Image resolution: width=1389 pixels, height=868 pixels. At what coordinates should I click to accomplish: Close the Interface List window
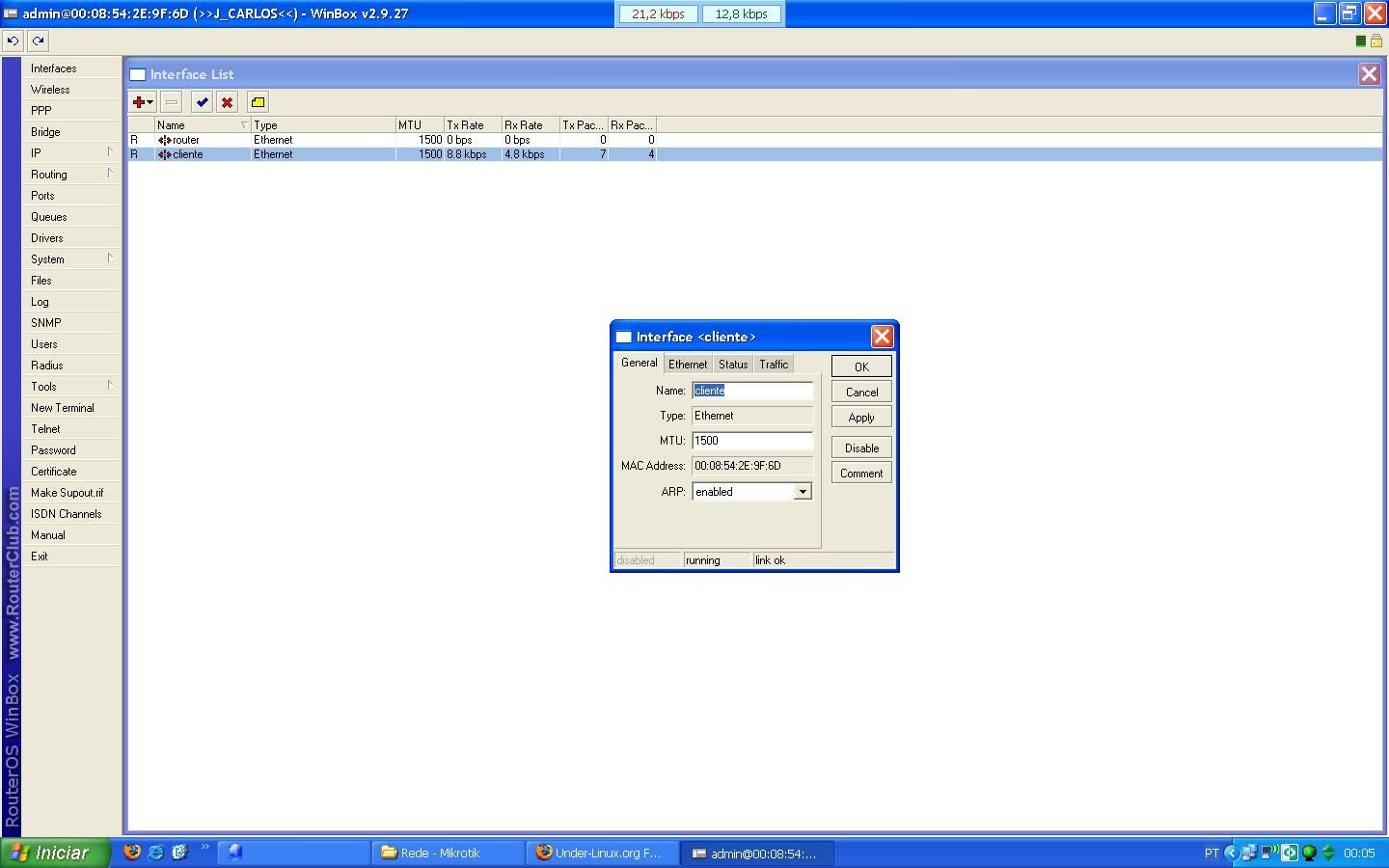click(1369, 74)
